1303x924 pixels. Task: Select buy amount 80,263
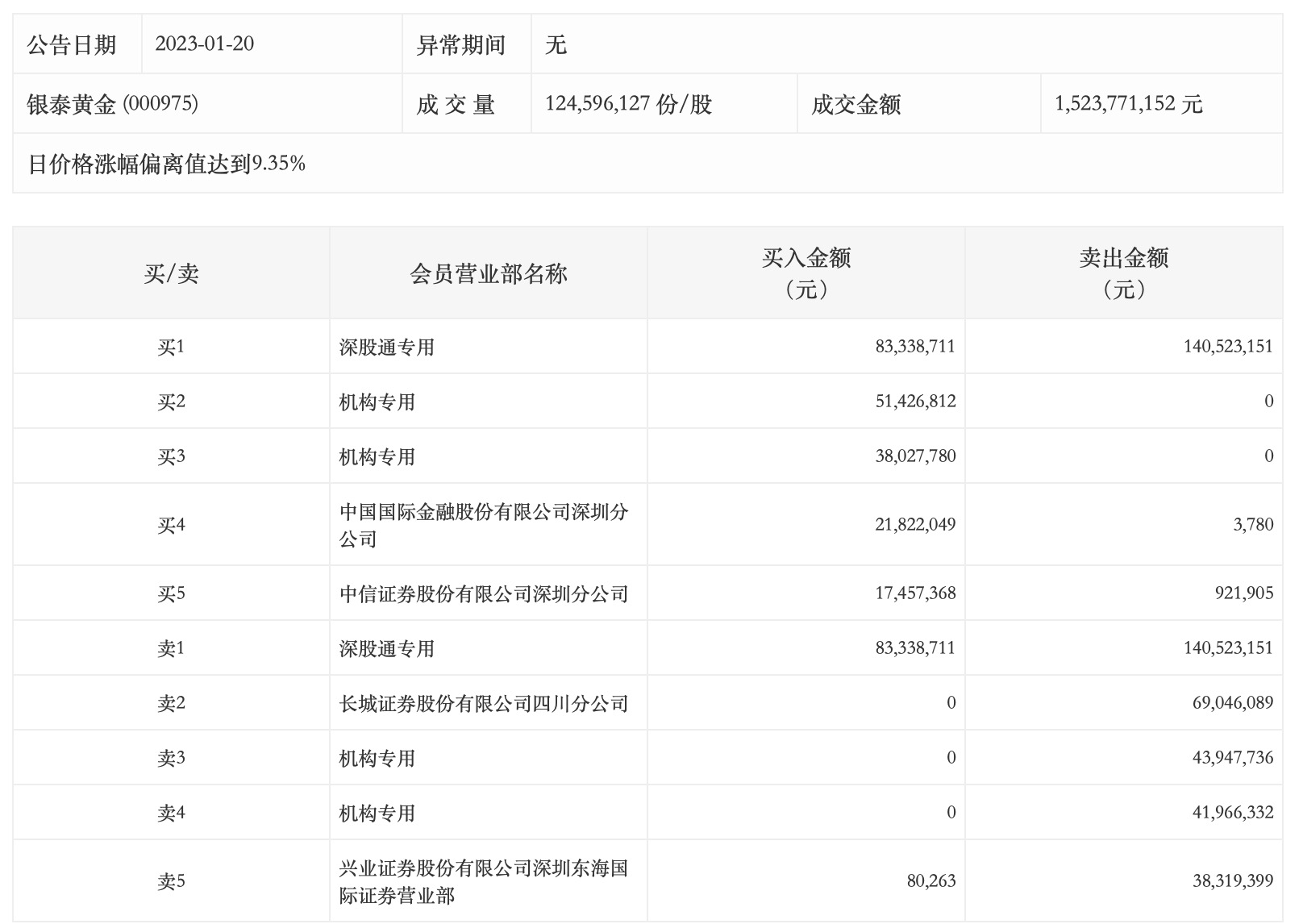pyautogui.click(x=931, y=881)
